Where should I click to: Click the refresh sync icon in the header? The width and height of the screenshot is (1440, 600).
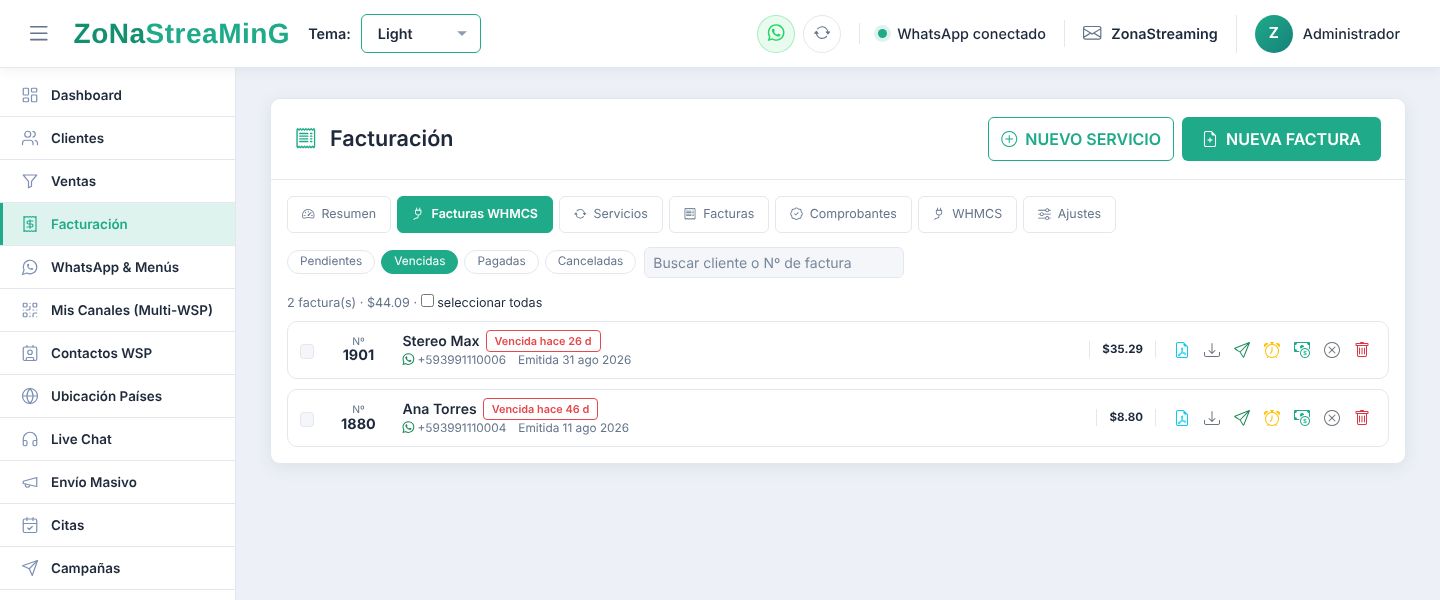tap(822, 33)
